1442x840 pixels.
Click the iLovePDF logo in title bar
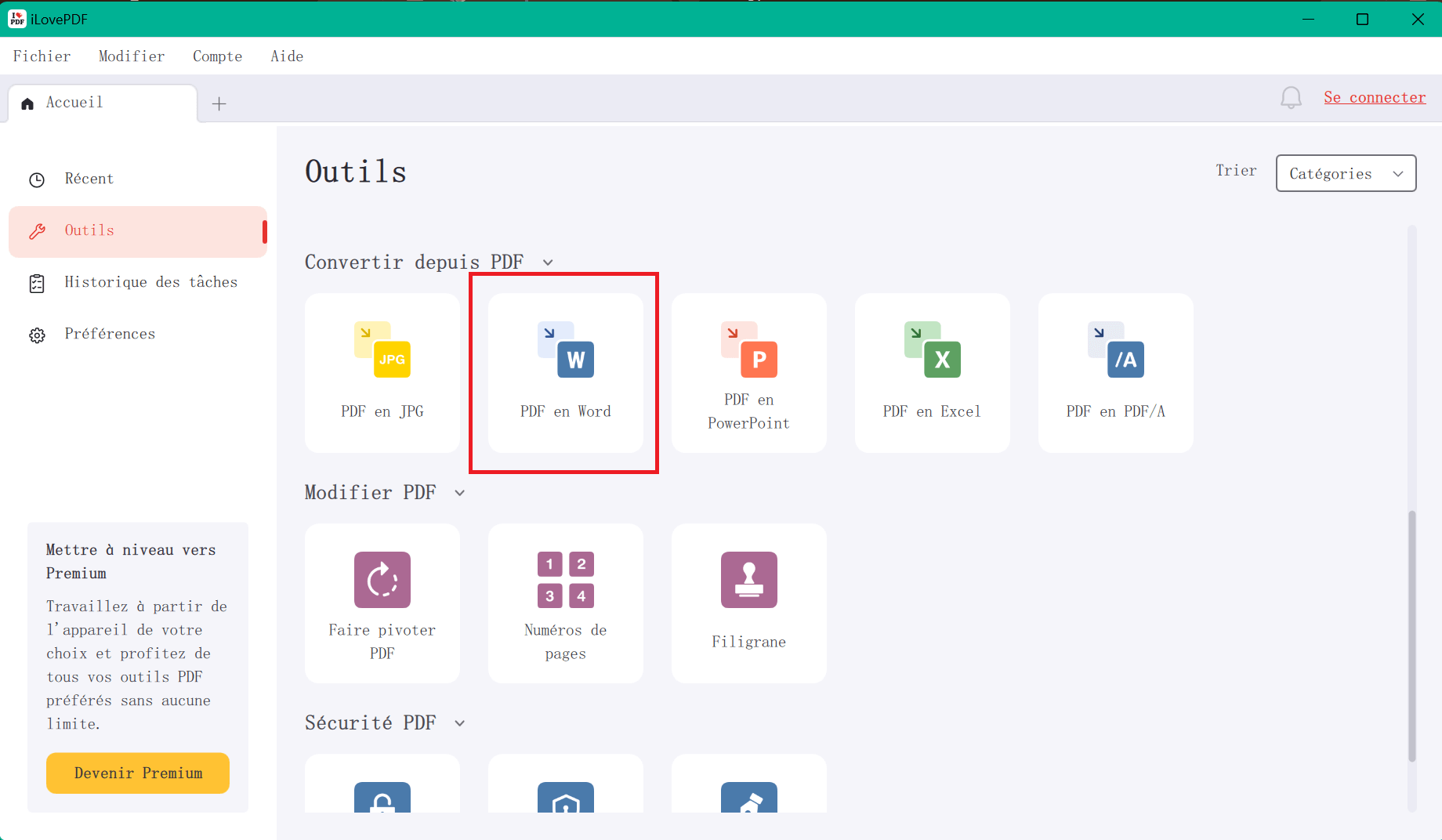[16, 19]
